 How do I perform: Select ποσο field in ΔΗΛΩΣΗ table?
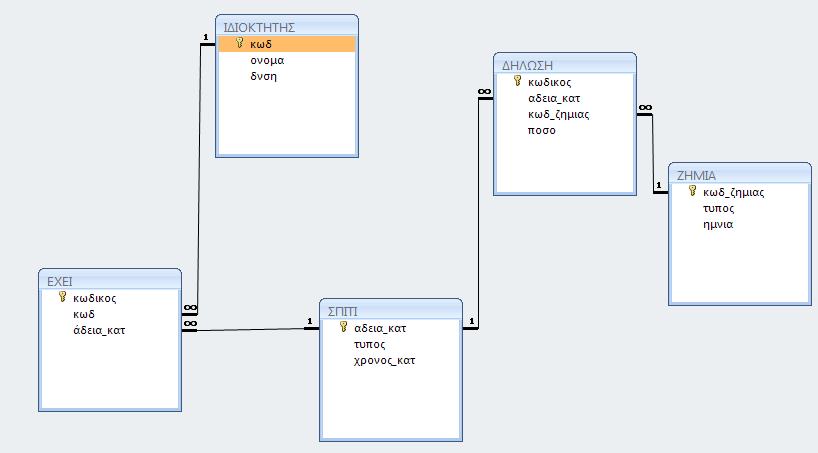pyautogui.click(x=565, y=130)
